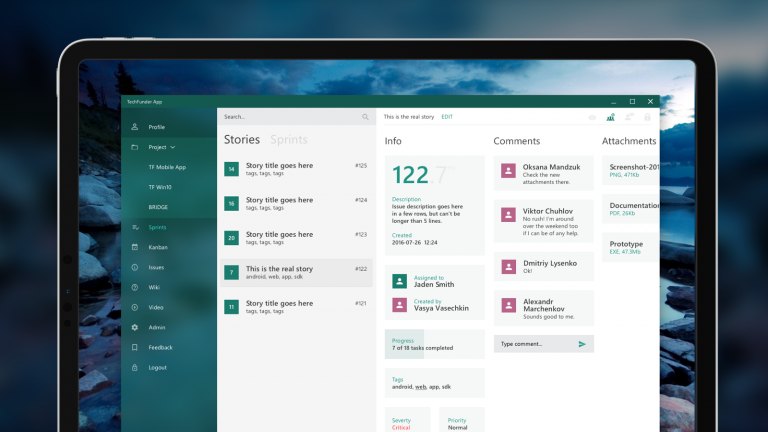This screenshot has width=768, height=432.
Task: Open Feedback bookmark icon
Action: click(x=135, y=347)
